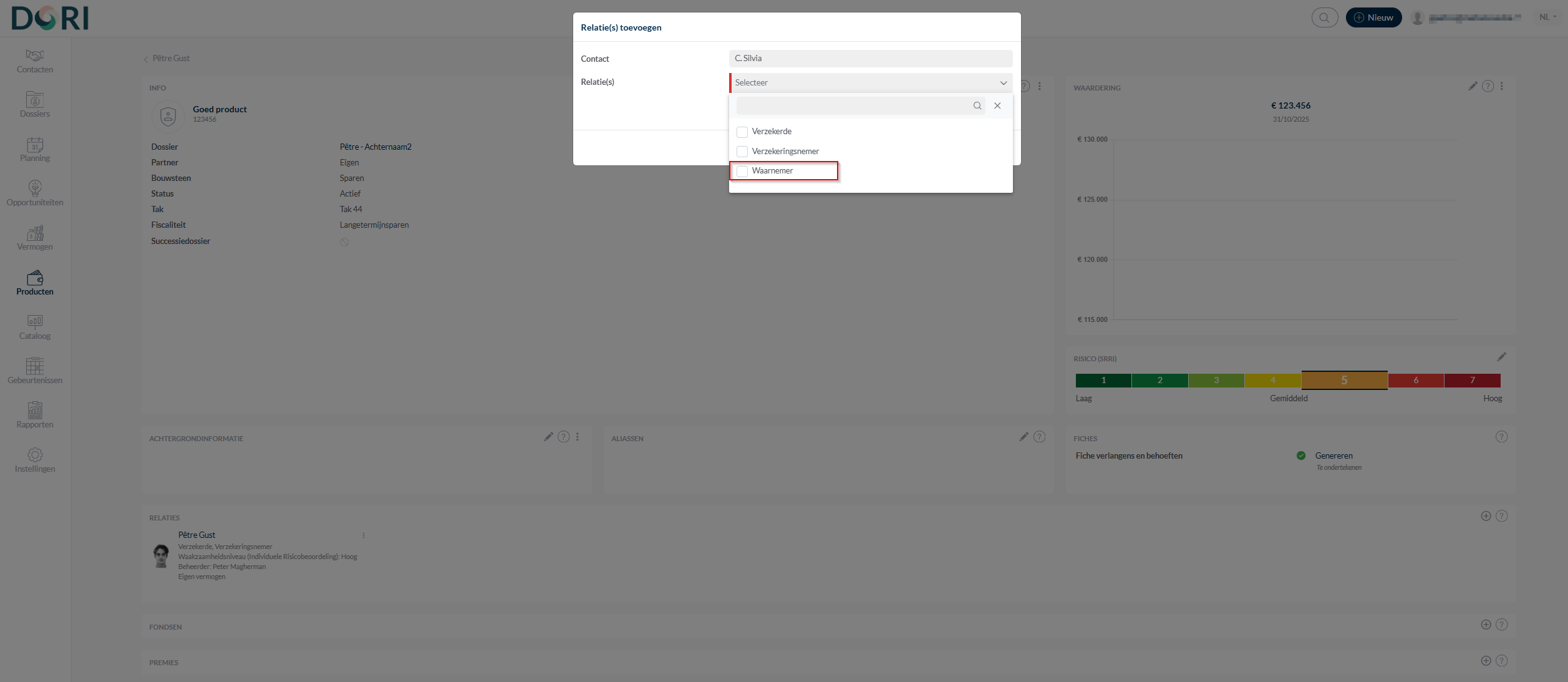Open the Dossiers sidebar icon
The width and height of the screenshot is (1568, 682).
point(35,105)
